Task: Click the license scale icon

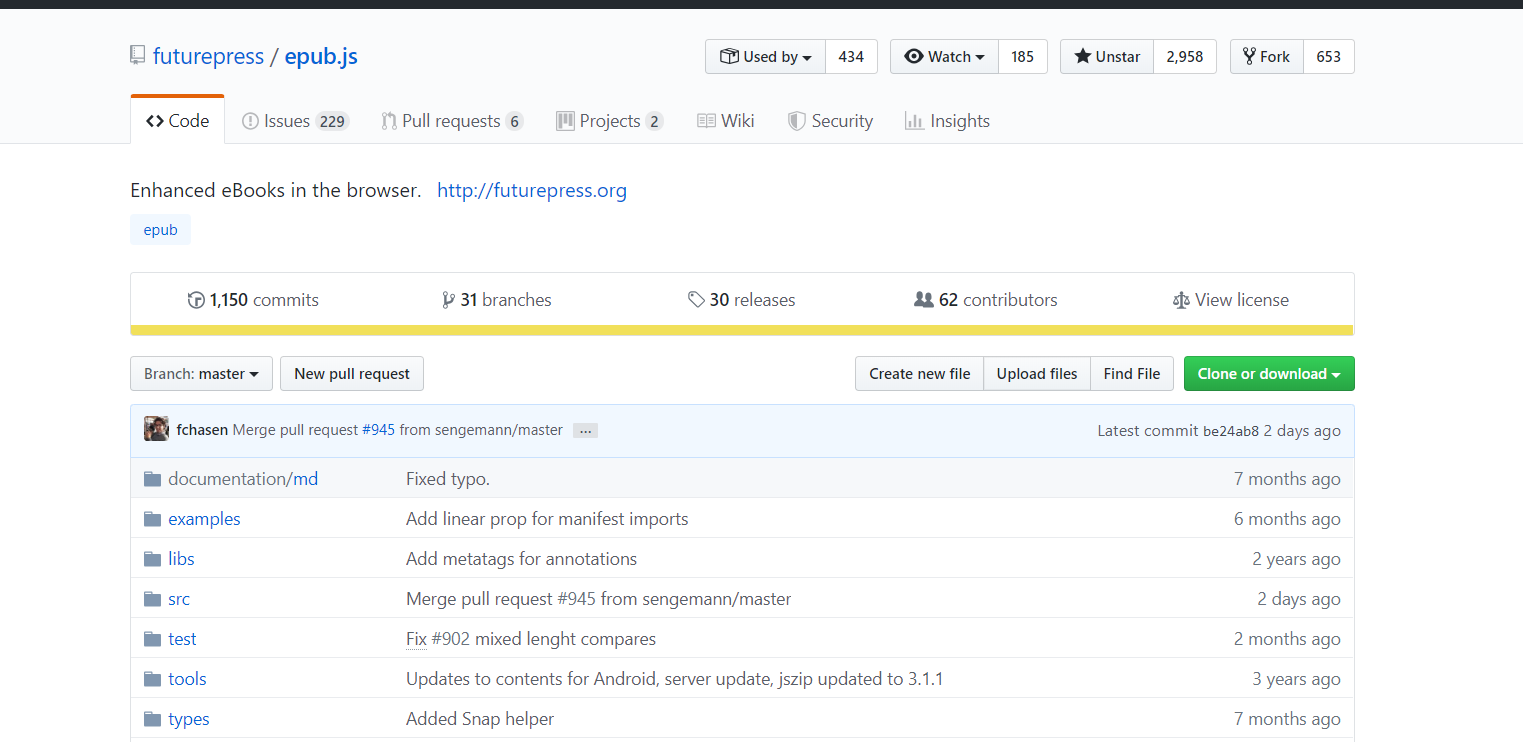Action: point(1181,300)
